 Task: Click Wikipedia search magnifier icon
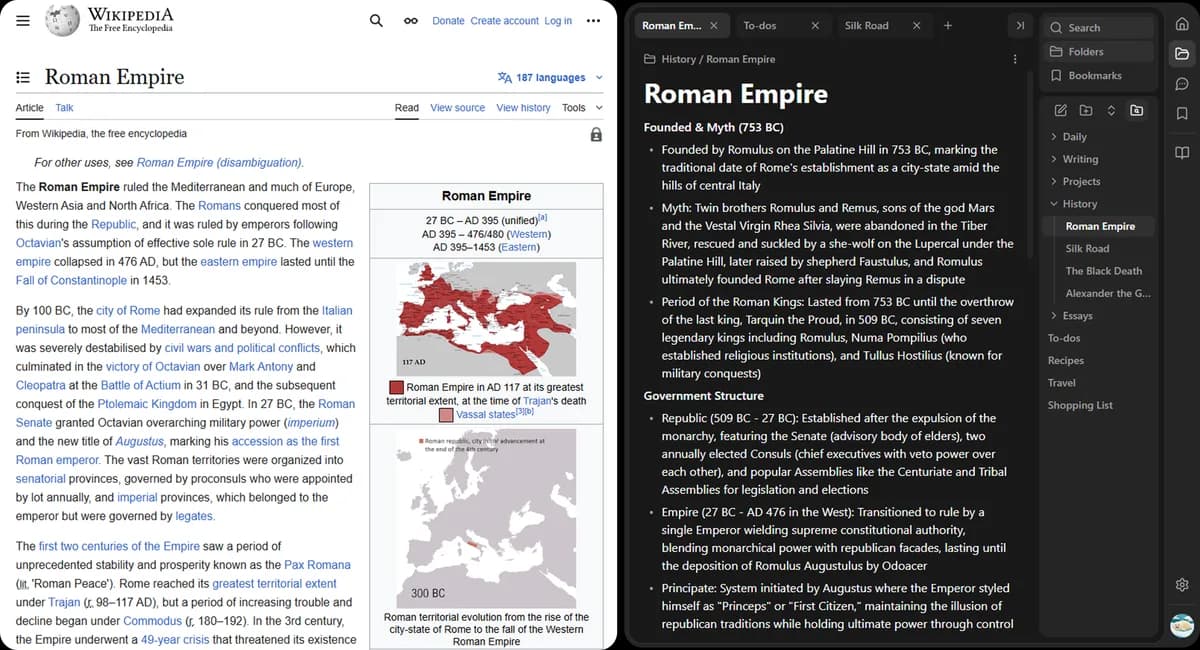point(376,20)
